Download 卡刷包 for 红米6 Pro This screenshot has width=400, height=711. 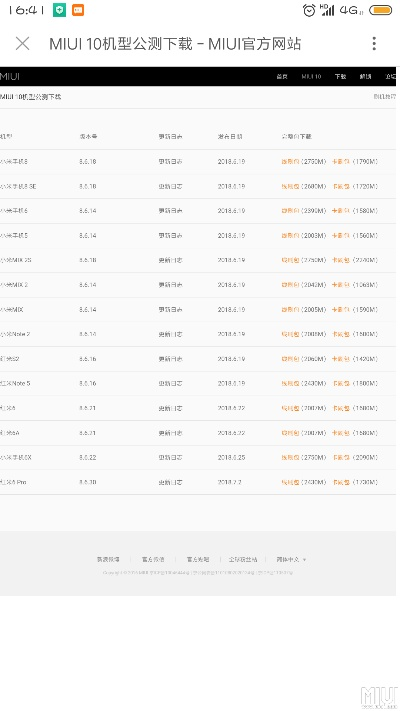coord(341,482)
